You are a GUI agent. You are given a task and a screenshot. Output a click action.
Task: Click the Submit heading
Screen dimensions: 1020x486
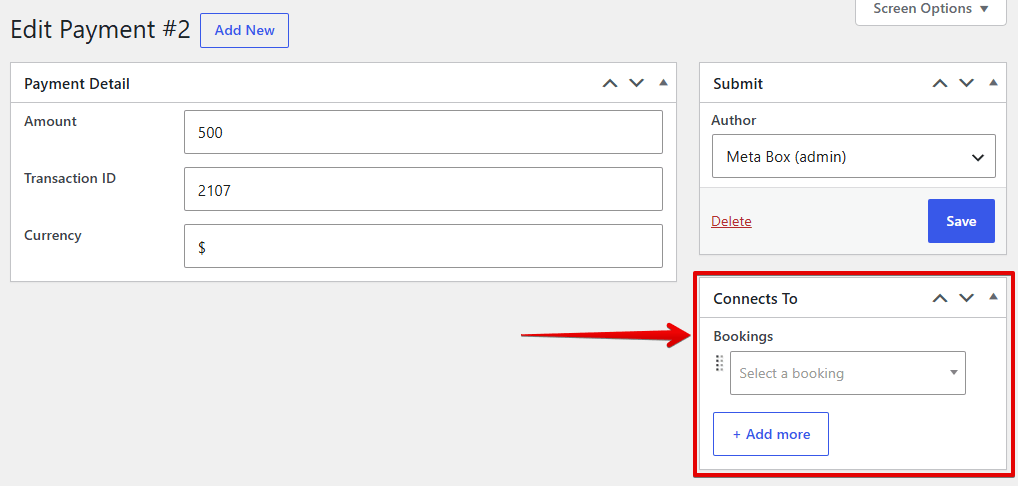click(738, 84)
